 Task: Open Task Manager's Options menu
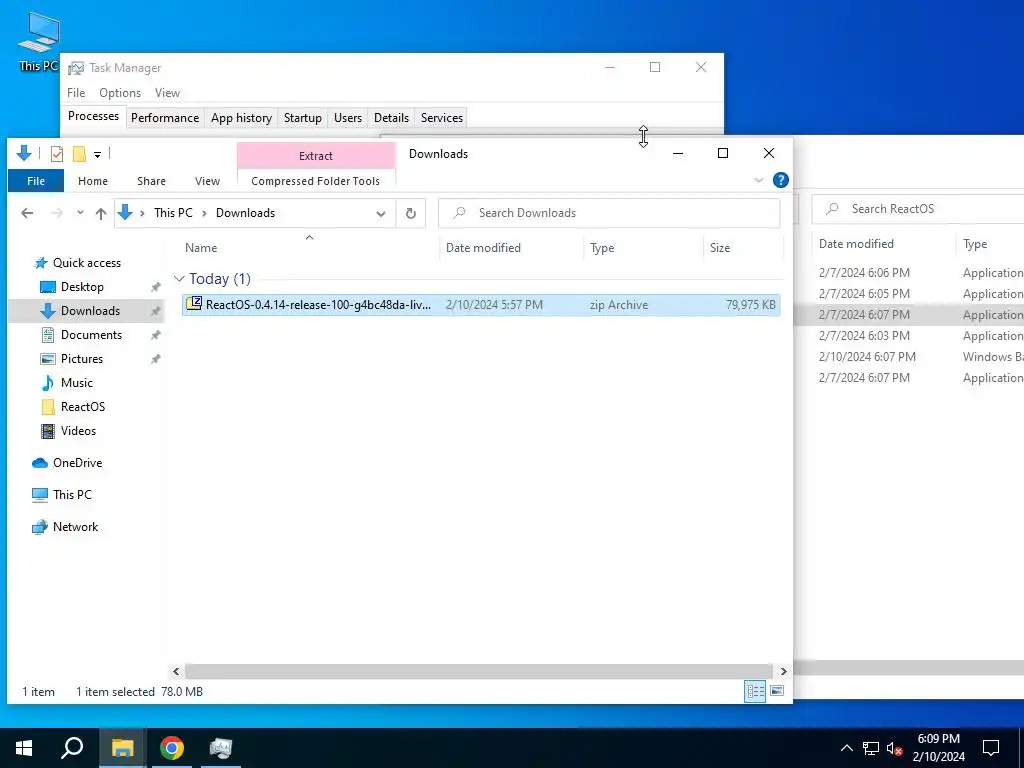tap(120, 93)
